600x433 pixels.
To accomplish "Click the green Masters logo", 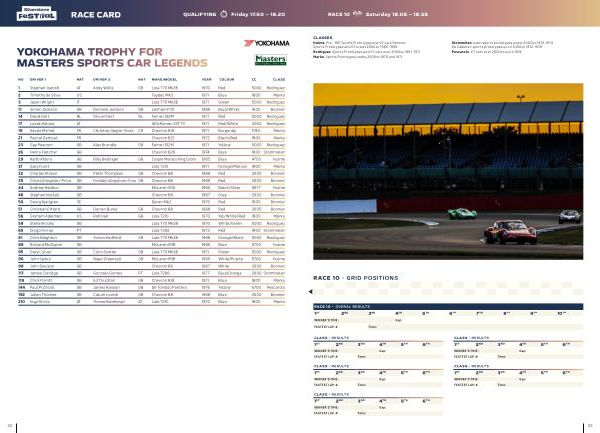I will coord(271,60).
